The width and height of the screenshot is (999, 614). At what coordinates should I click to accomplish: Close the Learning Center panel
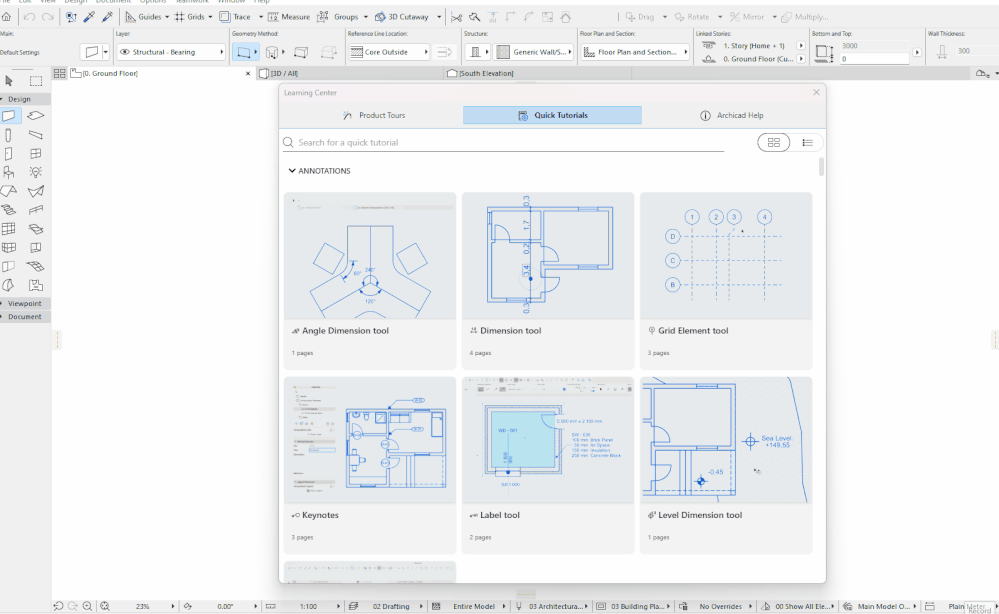[816, 92]
